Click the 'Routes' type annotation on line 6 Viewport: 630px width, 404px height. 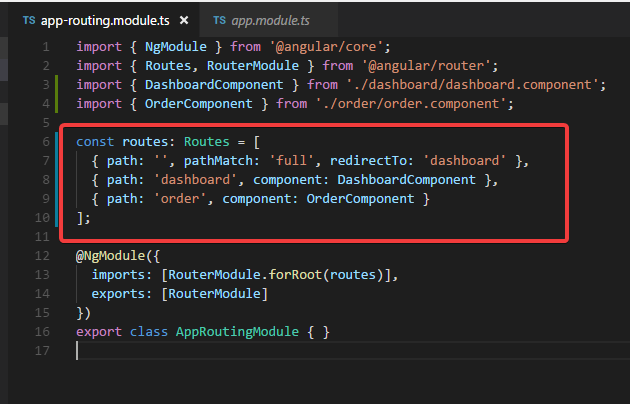point(207,142)
